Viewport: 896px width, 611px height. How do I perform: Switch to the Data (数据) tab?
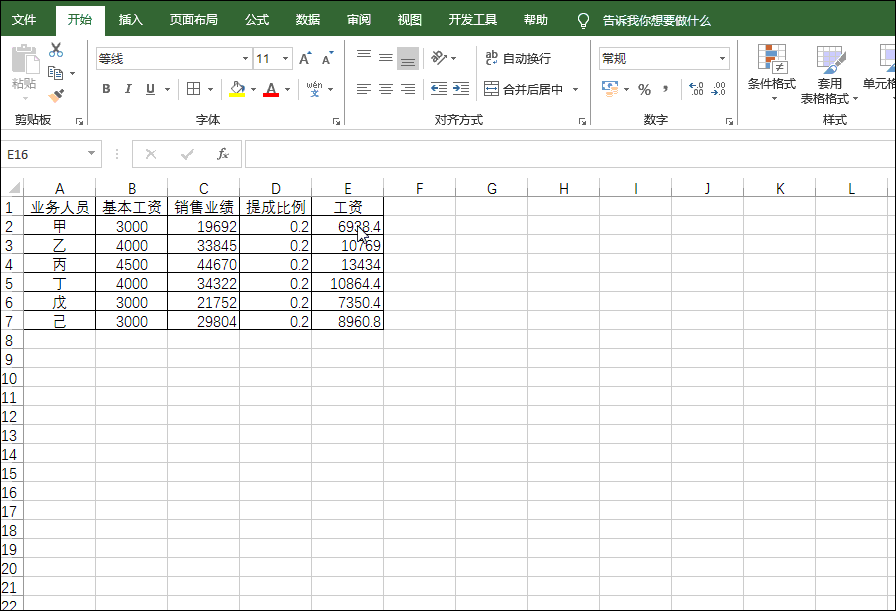pos(307,20)
